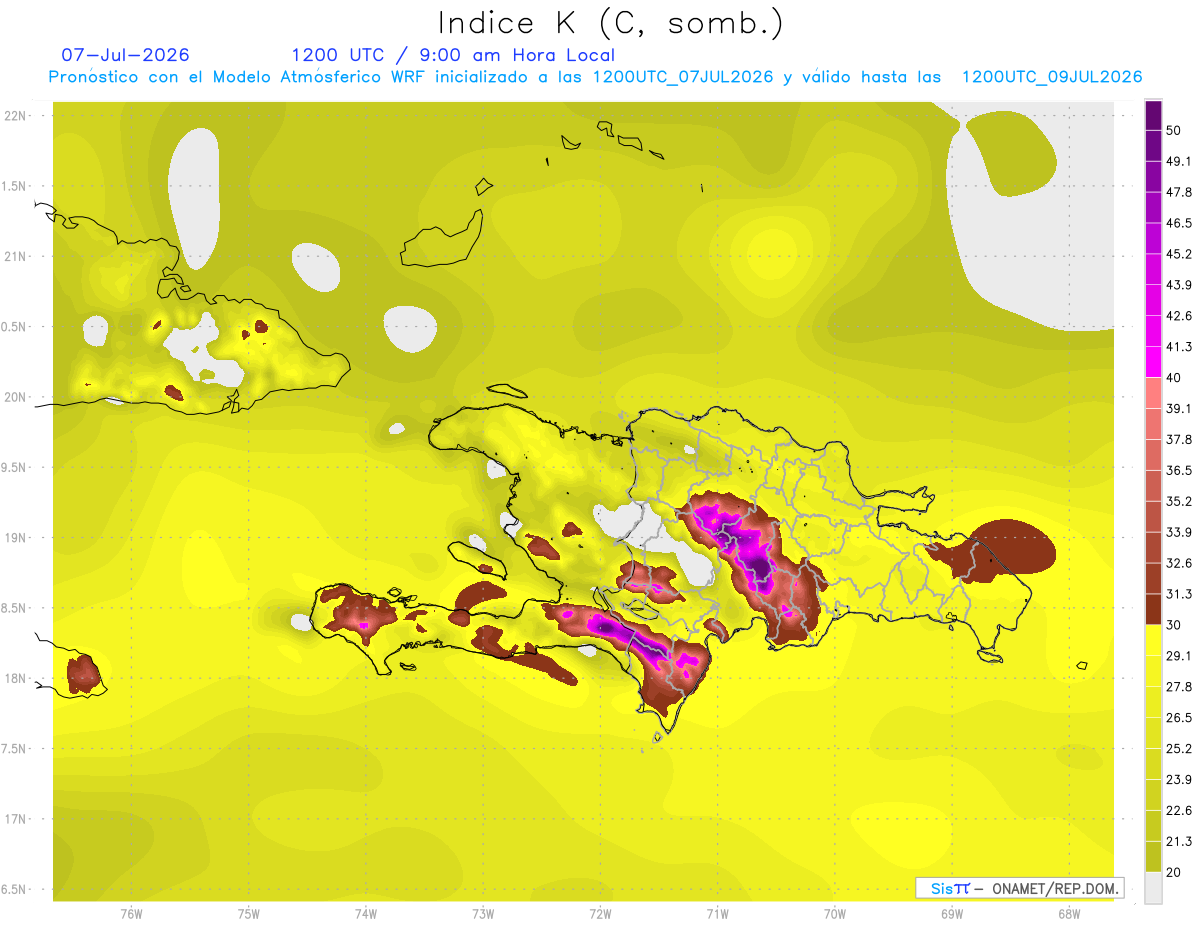Click the legend value "33.9"
Screen dimensions: 1200x927
coord(1180,532)
